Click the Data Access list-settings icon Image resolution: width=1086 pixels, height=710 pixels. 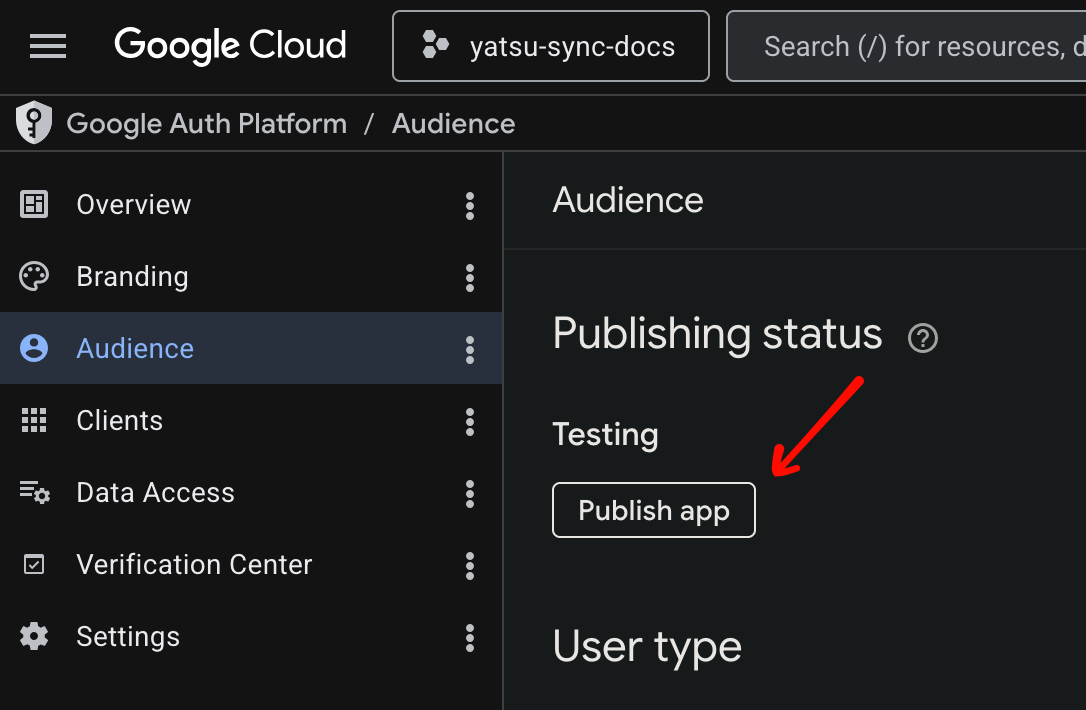35,492
